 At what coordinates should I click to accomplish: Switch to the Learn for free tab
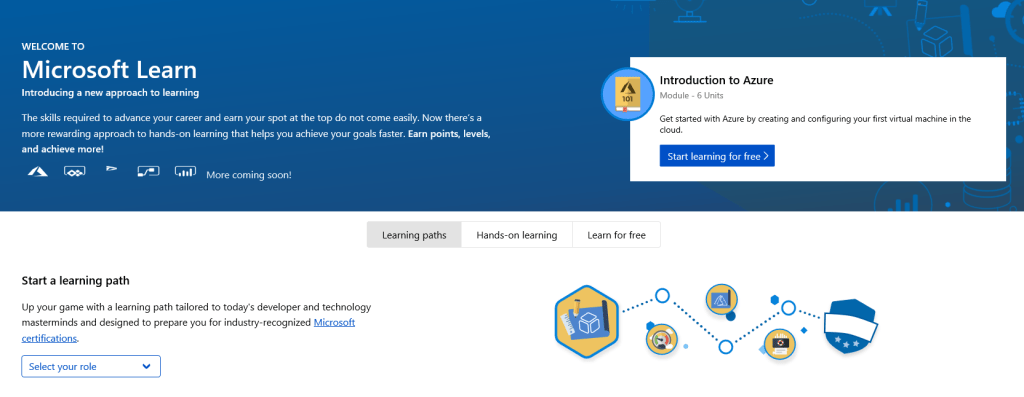[616, 235]
